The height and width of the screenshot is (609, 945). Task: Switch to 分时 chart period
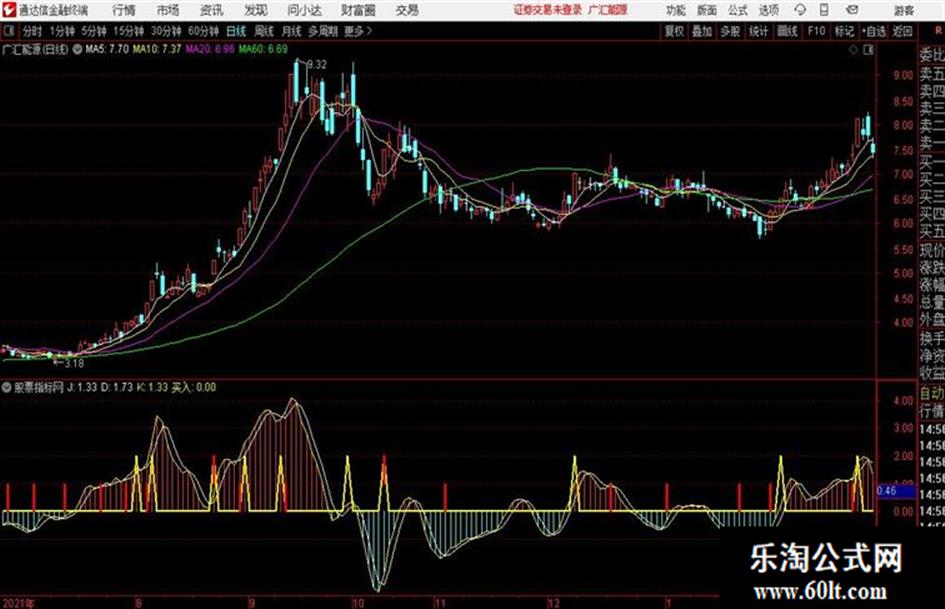(x=32, y=31)
